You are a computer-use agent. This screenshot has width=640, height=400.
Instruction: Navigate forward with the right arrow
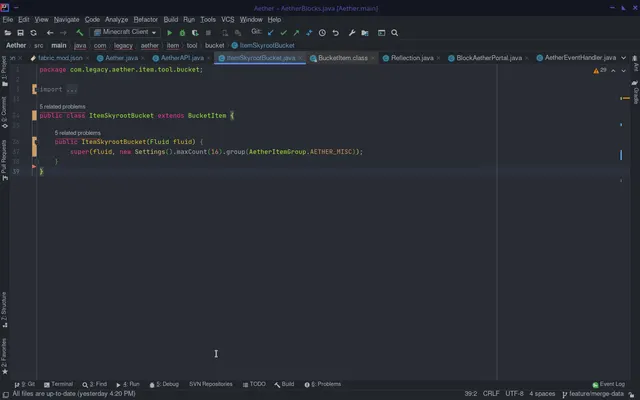click(63, 33)
